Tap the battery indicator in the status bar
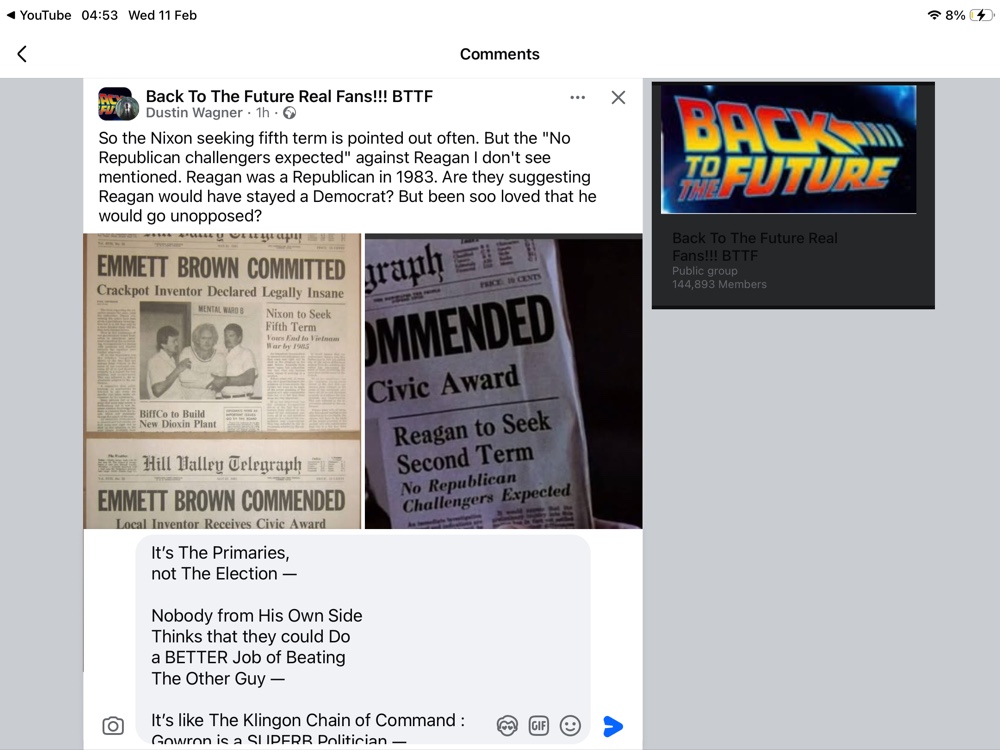Viewport: 1000px width, 750px height. pyautogui.click(x=981, y=15)
